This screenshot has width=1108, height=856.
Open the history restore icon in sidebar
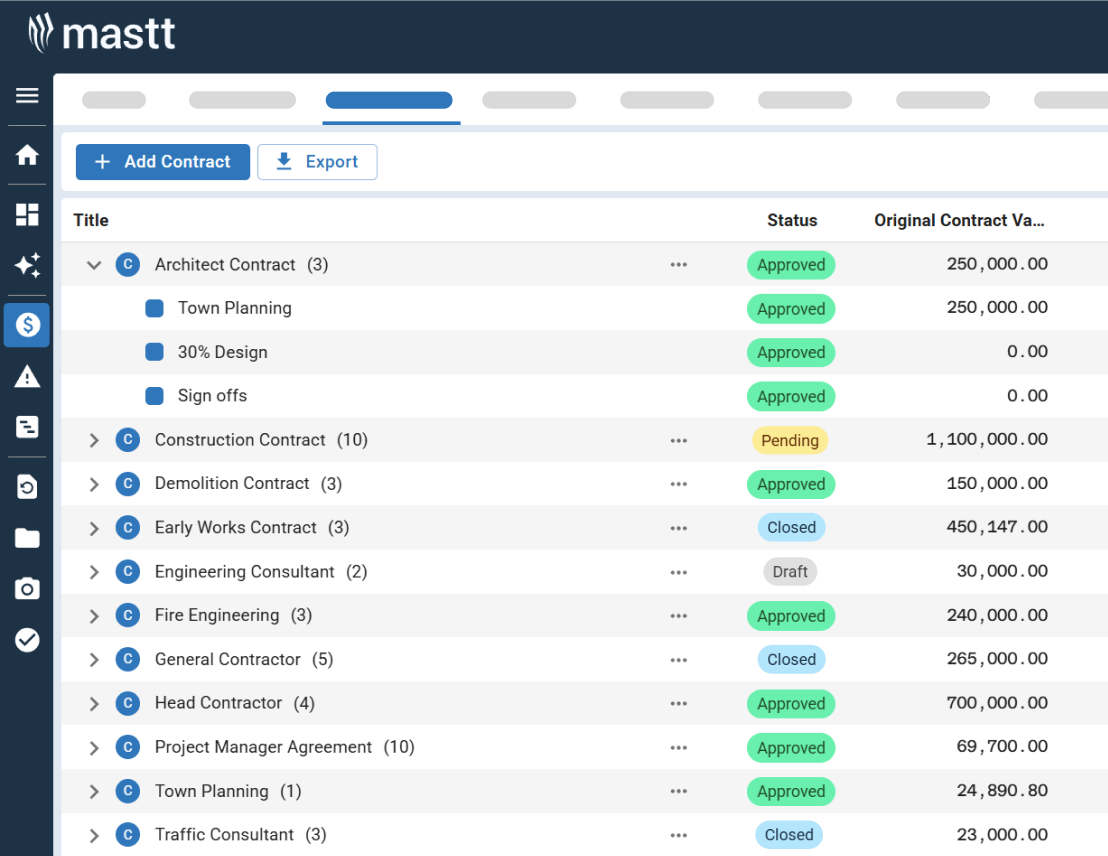pyautogui.click(x=27, y=486)
